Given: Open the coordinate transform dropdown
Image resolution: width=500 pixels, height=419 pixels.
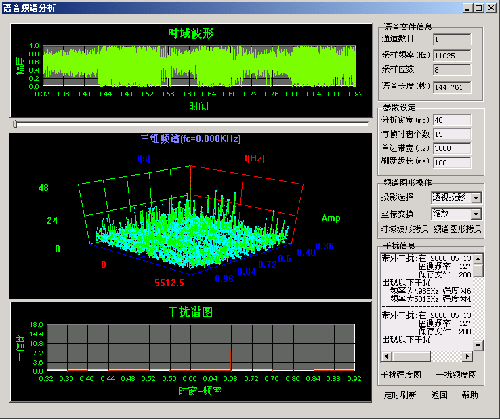Looking at the screenshot, I should 476,214.
